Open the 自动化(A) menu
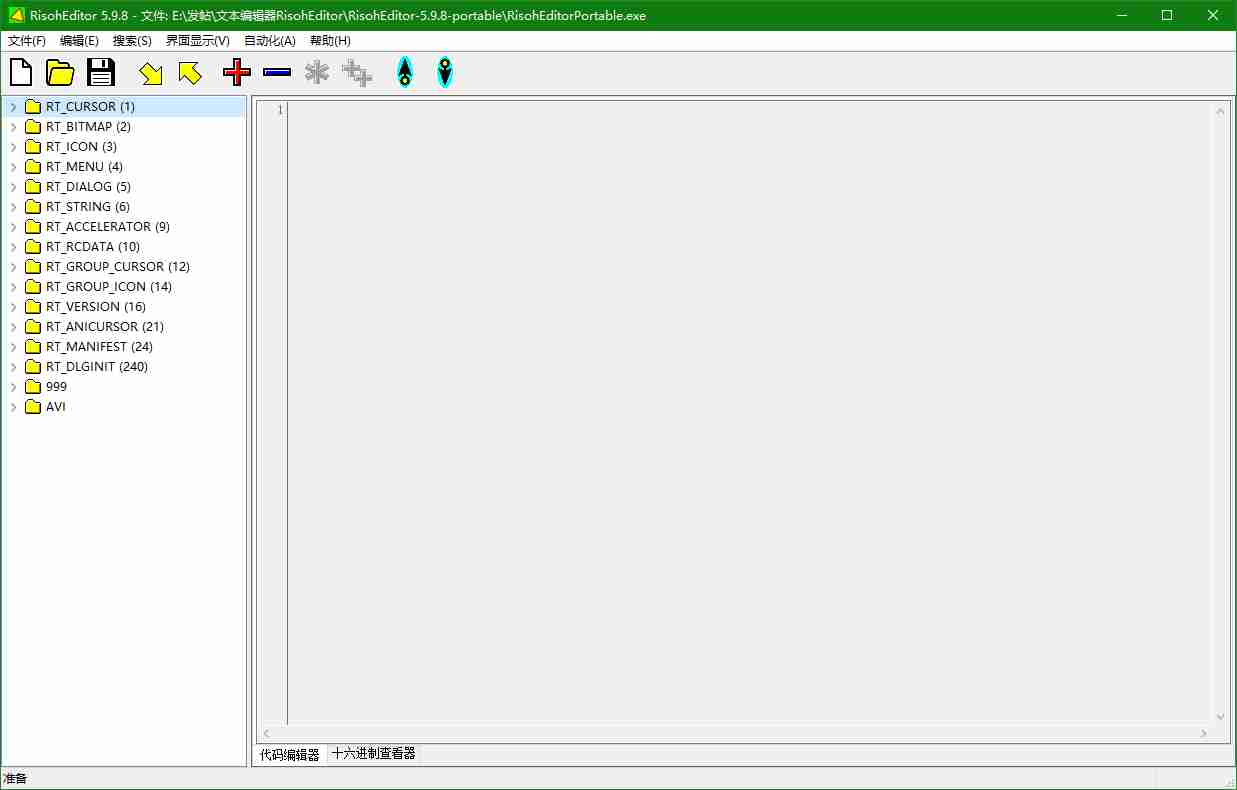Viewport: 1237px width, 790px height. 270,41
